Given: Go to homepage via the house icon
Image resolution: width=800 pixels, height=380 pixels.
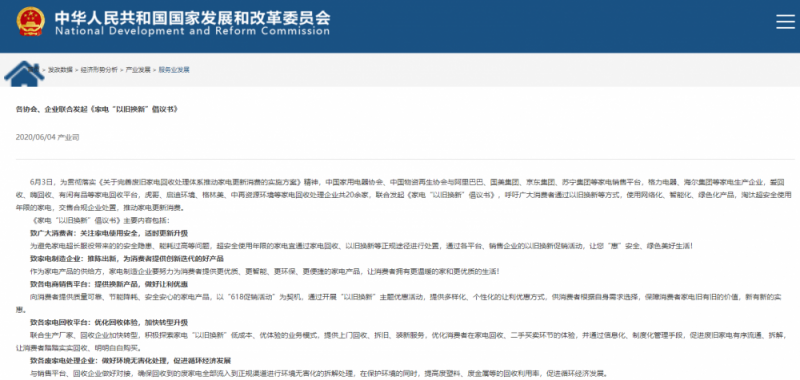Looking at the screenshot, I should [x=23, y=74].
